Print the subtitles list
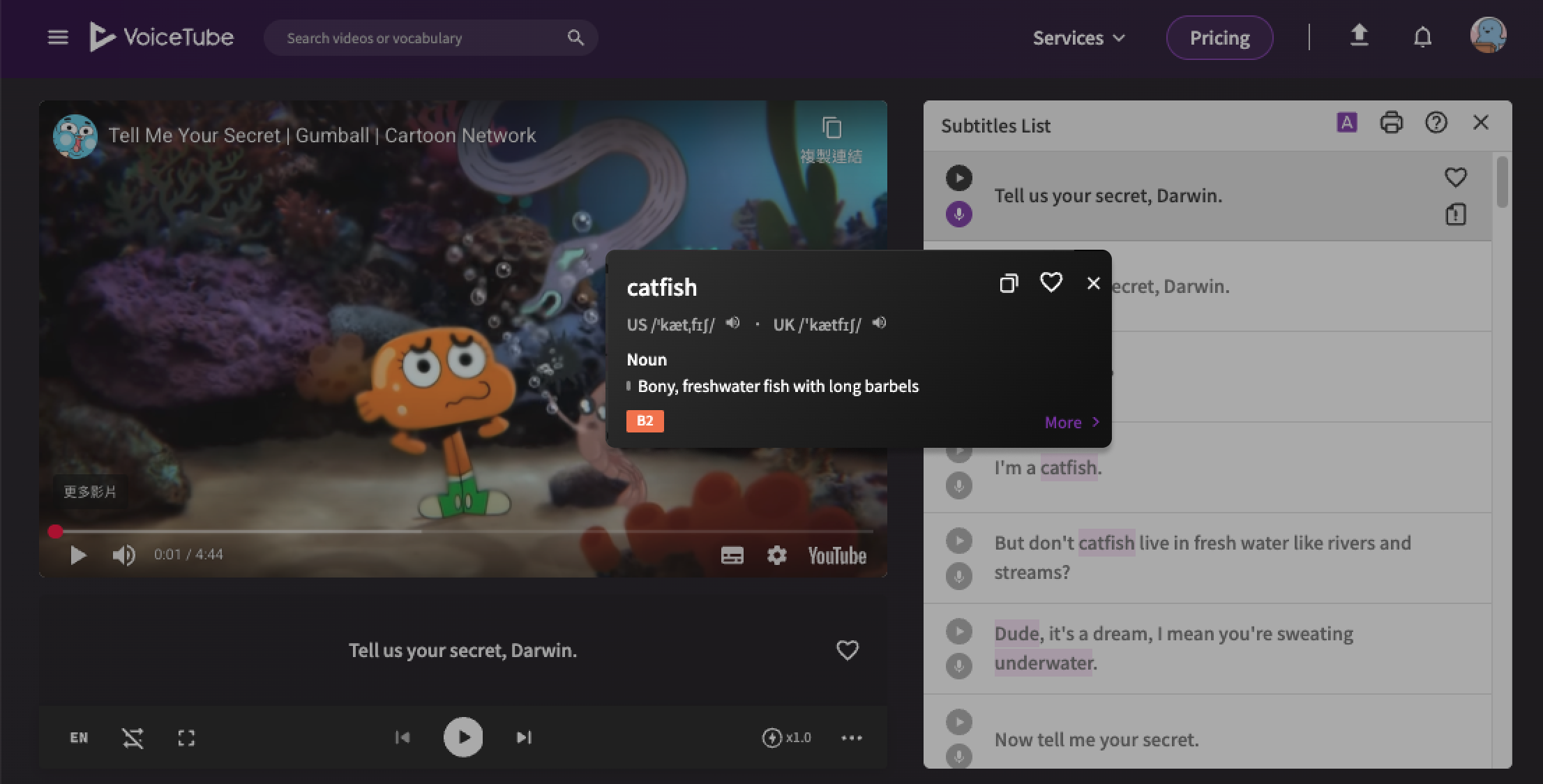1543x784 pixels. [x=1391, y=123]
